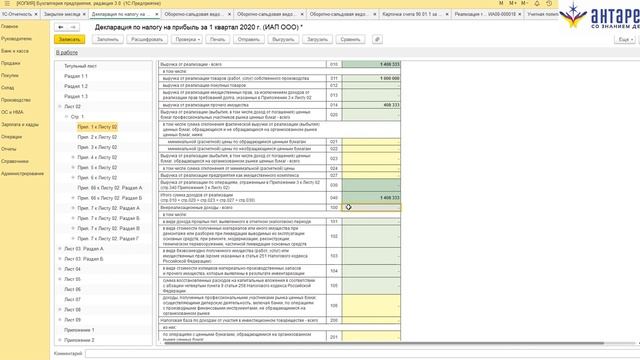This screenshot has width=640, height=360.
Task: Open the Главное section
Action: point(9,27)
